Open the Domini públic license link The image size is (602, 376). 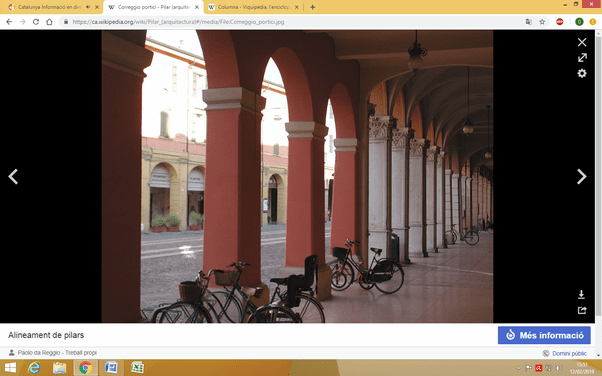[569, 353]
